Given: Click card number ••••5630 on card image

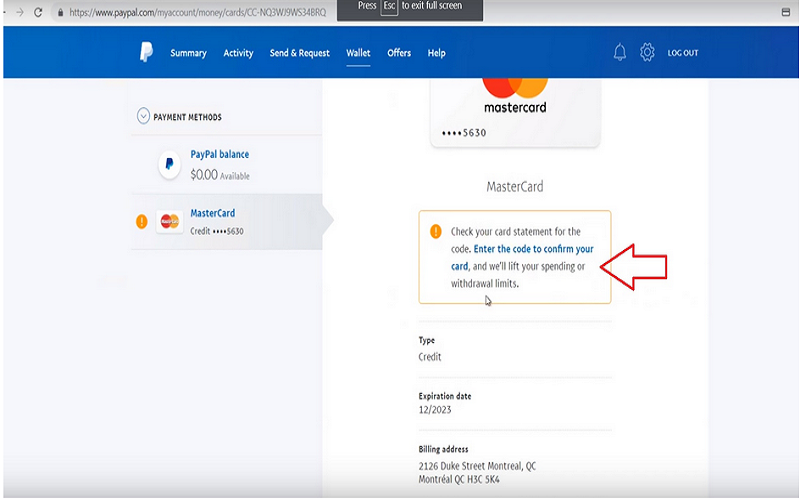Looking at the screenshot, I should point(464,133).
